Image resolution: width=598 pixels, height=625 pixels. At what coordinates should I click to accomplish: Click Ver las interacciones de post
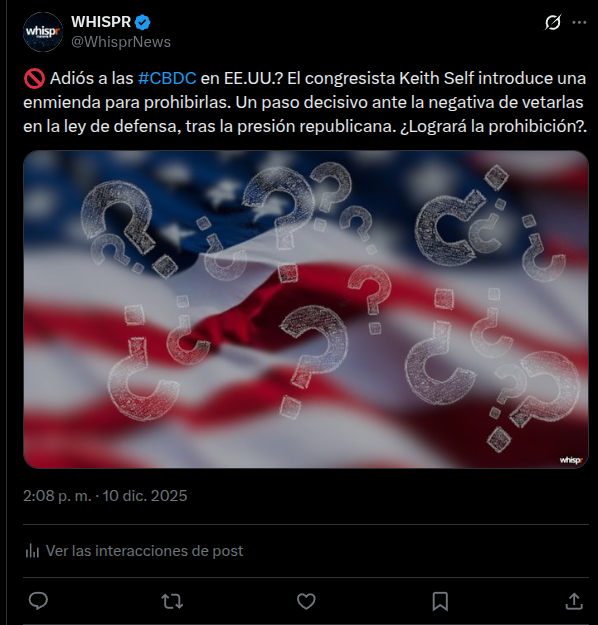click(144, 551)
